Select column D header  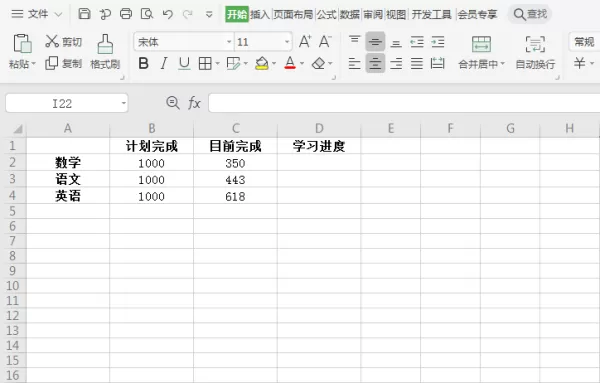(x=319, y=129)
